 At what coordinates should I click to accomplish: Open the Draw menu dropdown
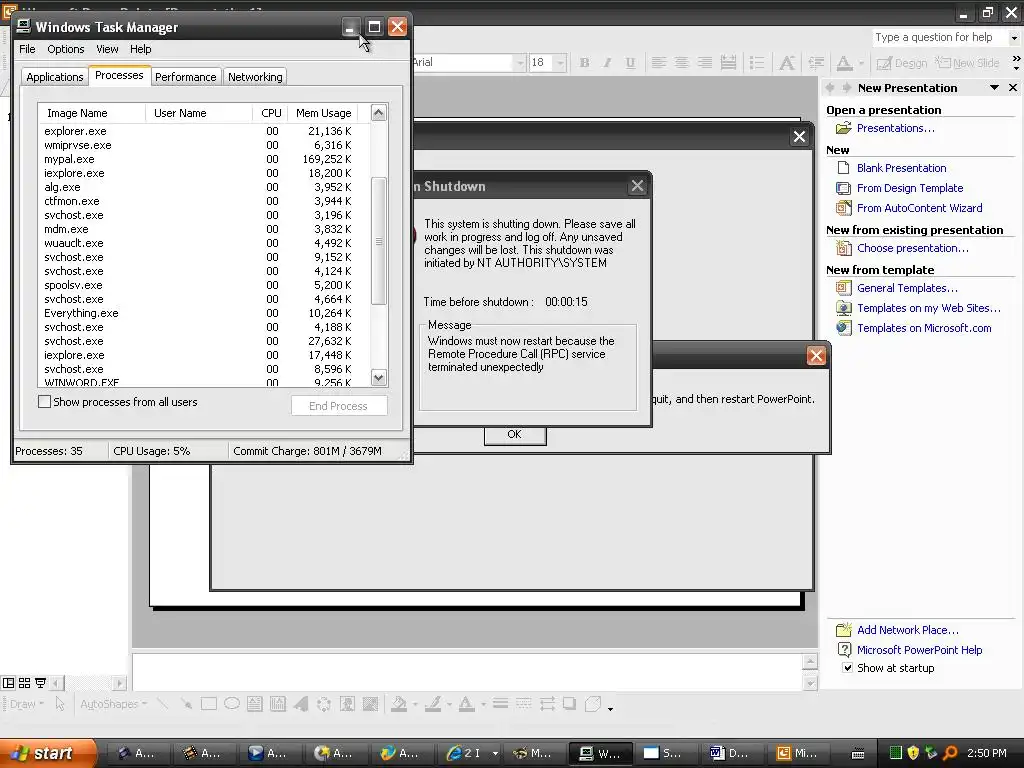(27, 704)
